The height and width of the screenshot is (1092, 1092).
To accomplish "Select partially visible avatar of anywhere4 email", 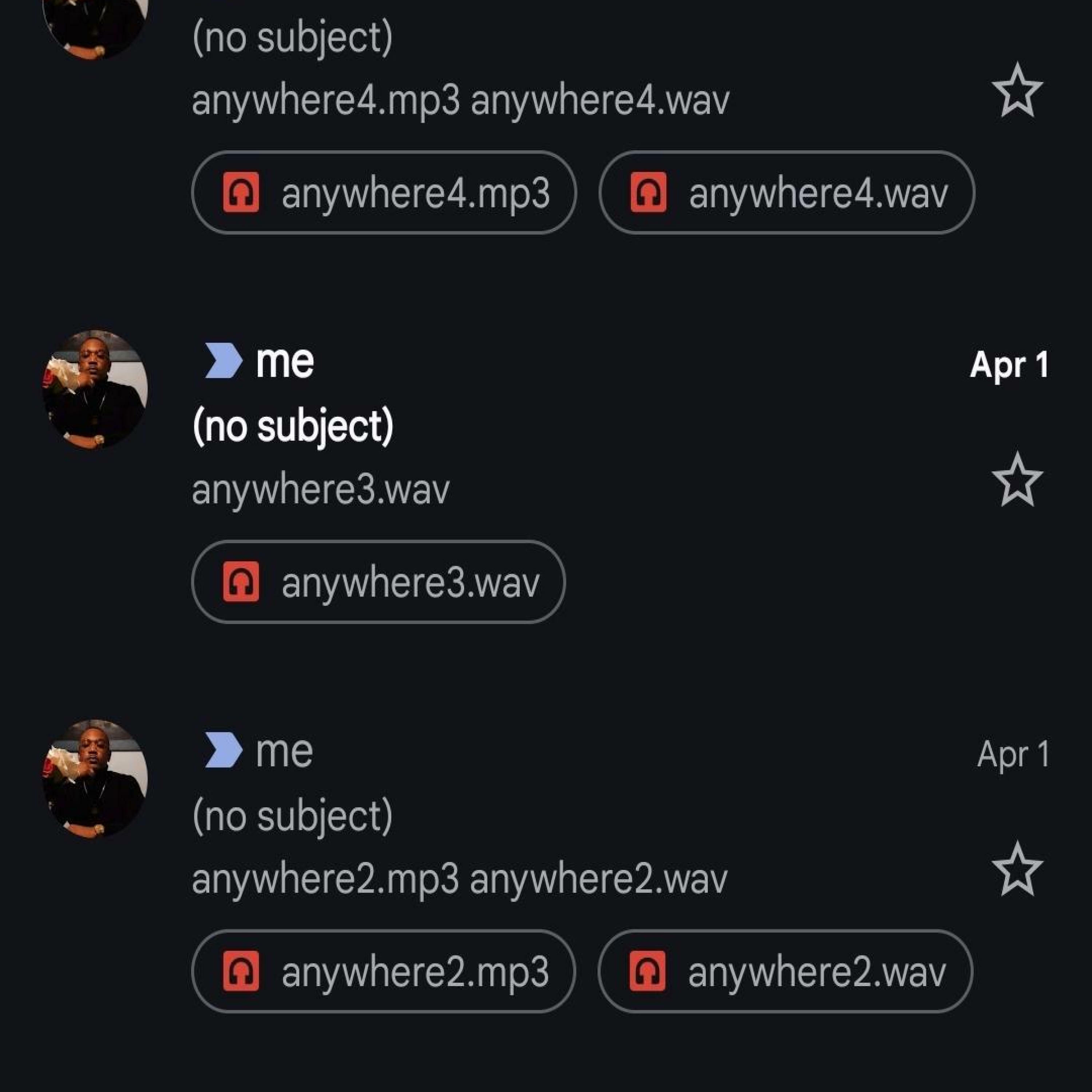I will click(x=95, y=28).
